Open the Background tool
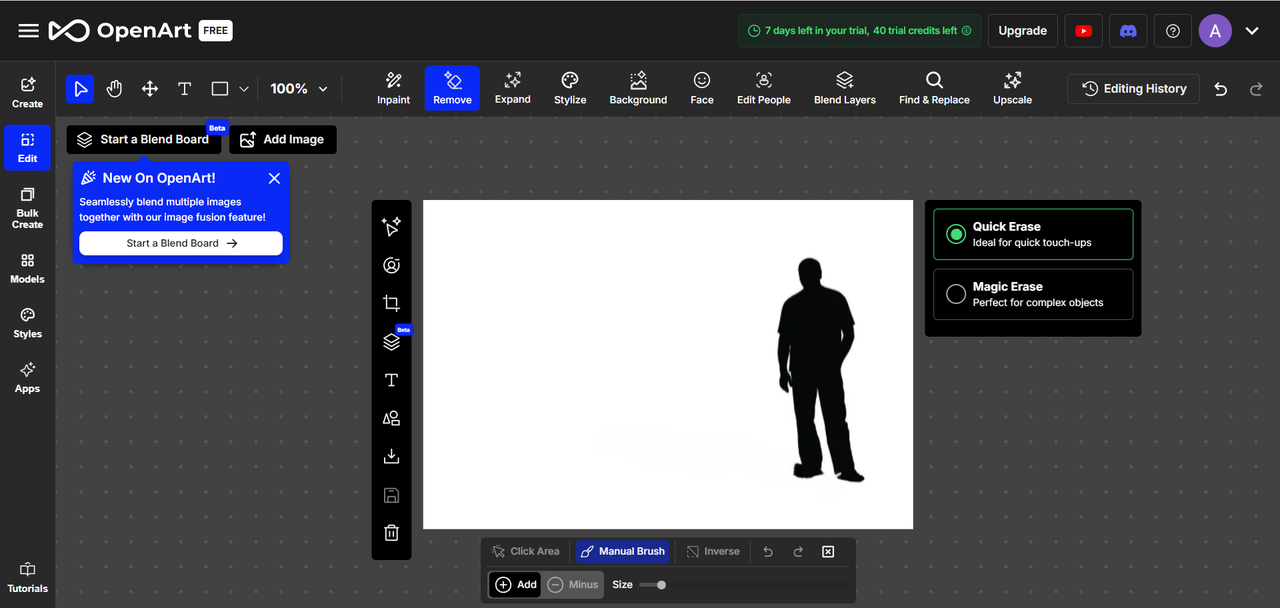 click(638, 88)
